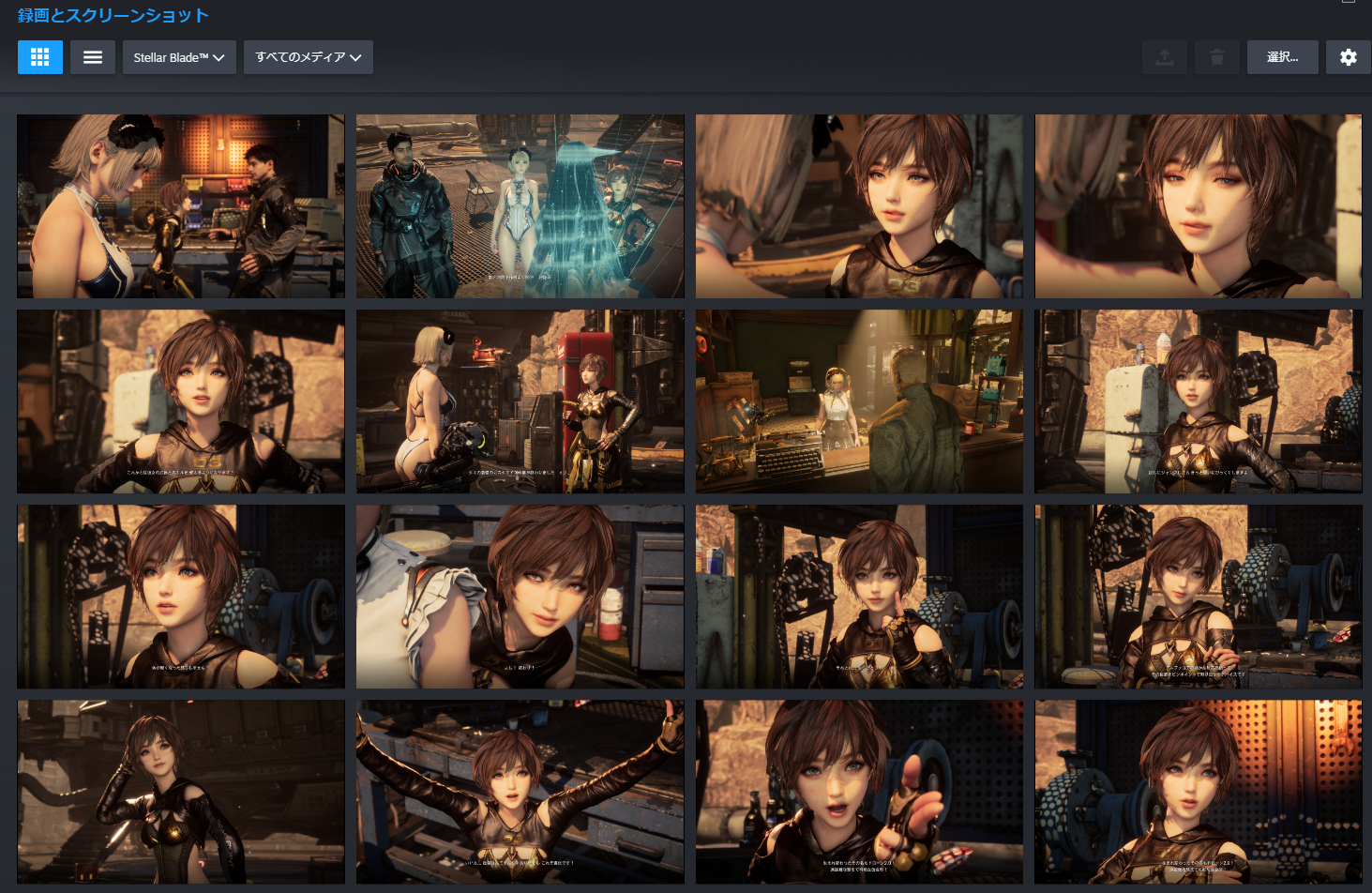
Task: Open thumbnail with red vending machine
Action: pyautogui.click(x=520, y=401)
